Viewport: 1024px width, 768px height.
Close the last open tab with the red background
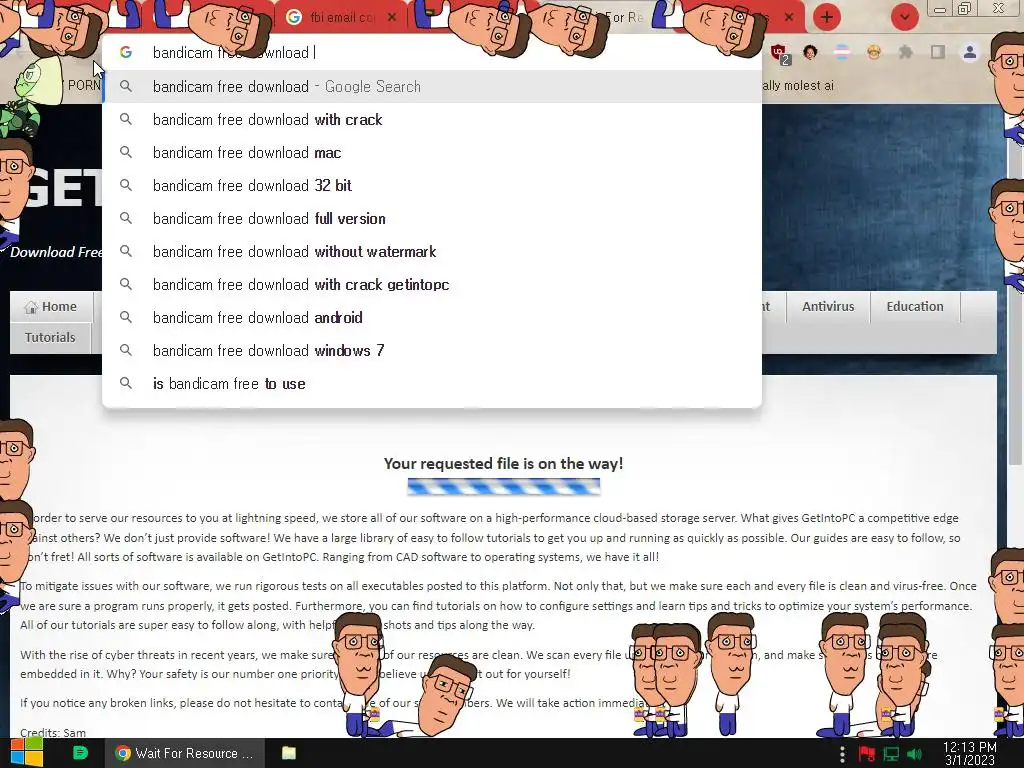point(789,18)
